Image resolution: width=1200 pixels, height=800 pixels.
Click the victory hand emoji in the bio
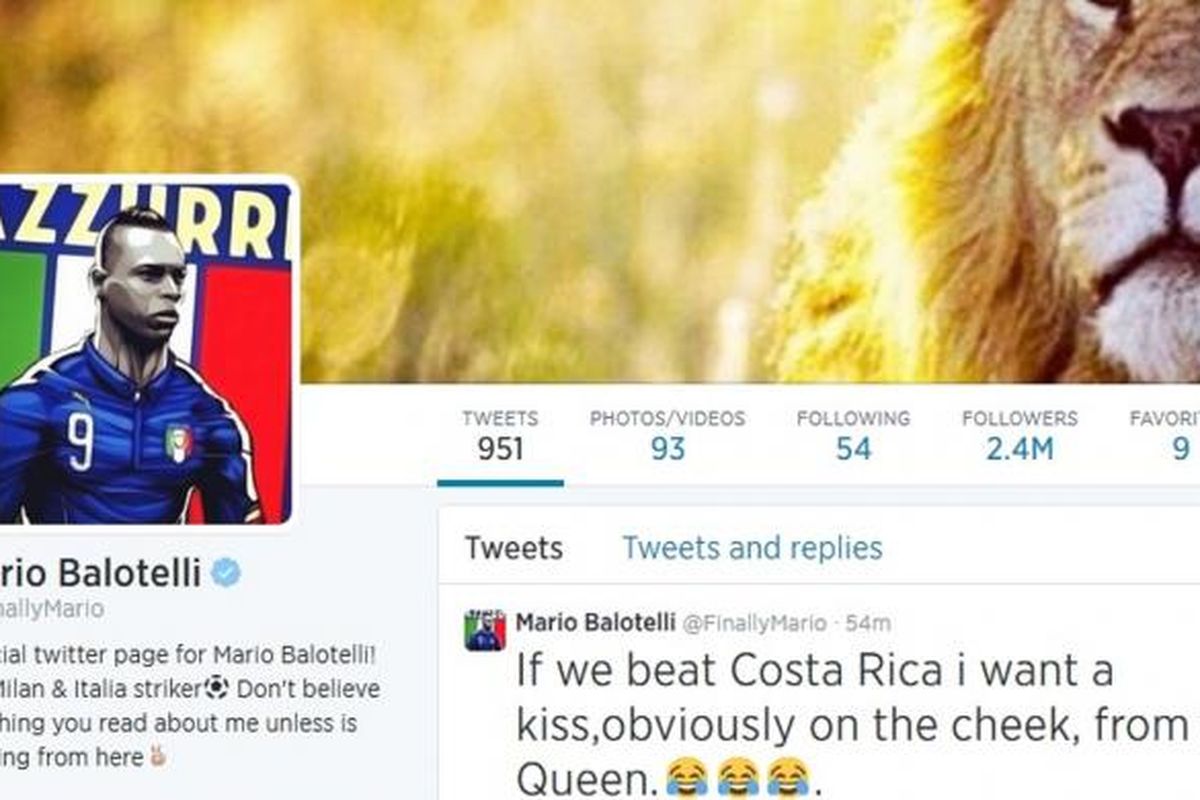pos(159,758)
